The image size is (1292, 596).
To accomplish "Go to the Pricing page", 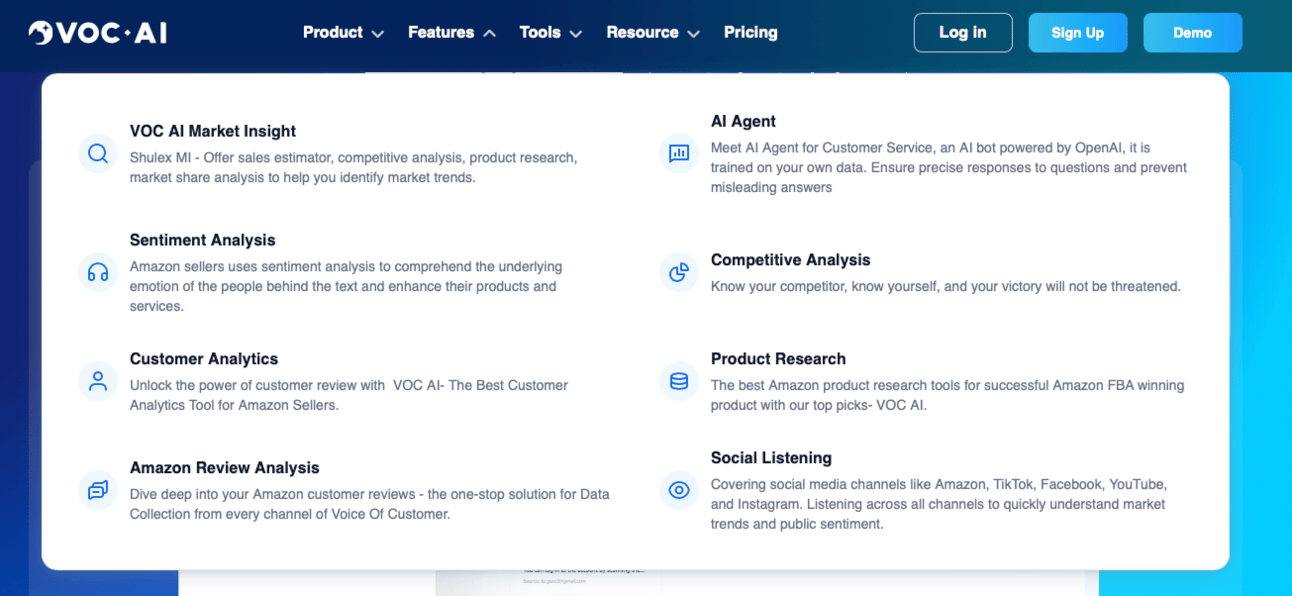I will point(750,33).
